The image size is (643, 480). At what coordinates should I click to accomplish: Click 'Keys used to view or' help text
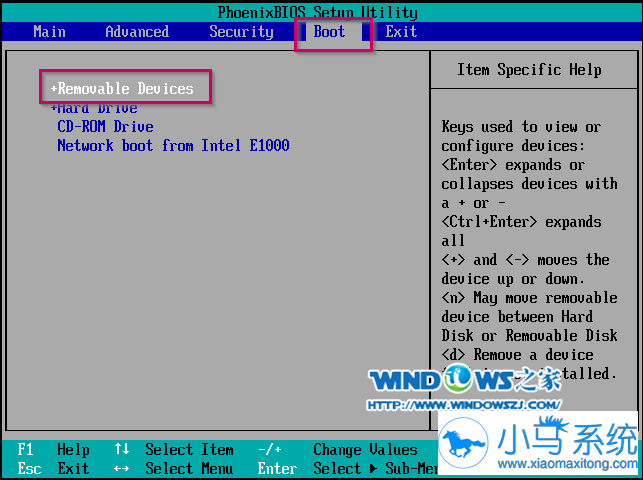click(x=521, y=127)
